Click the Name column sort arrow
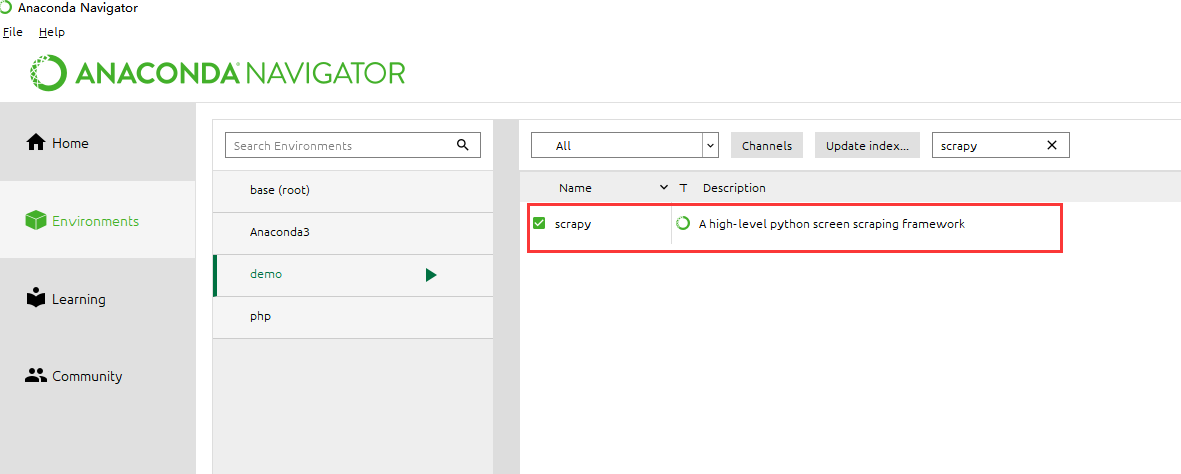 click(x=664, y=188)
